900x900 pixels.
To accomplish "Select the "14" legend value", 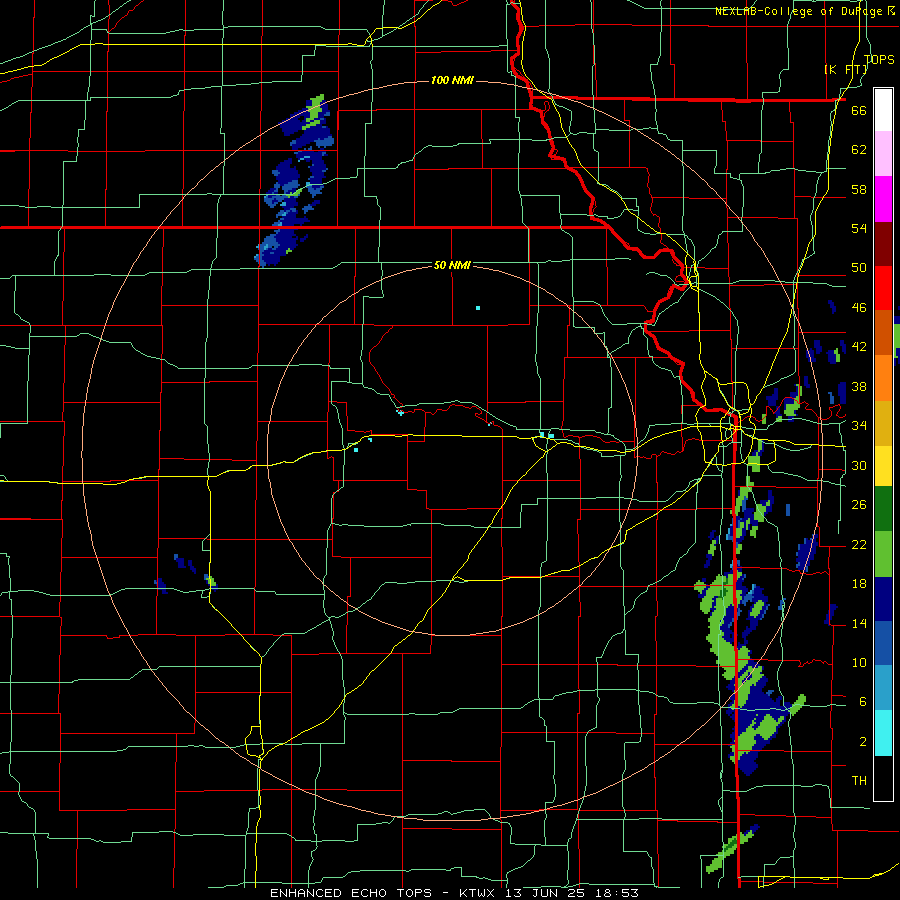I will point(859,623).
